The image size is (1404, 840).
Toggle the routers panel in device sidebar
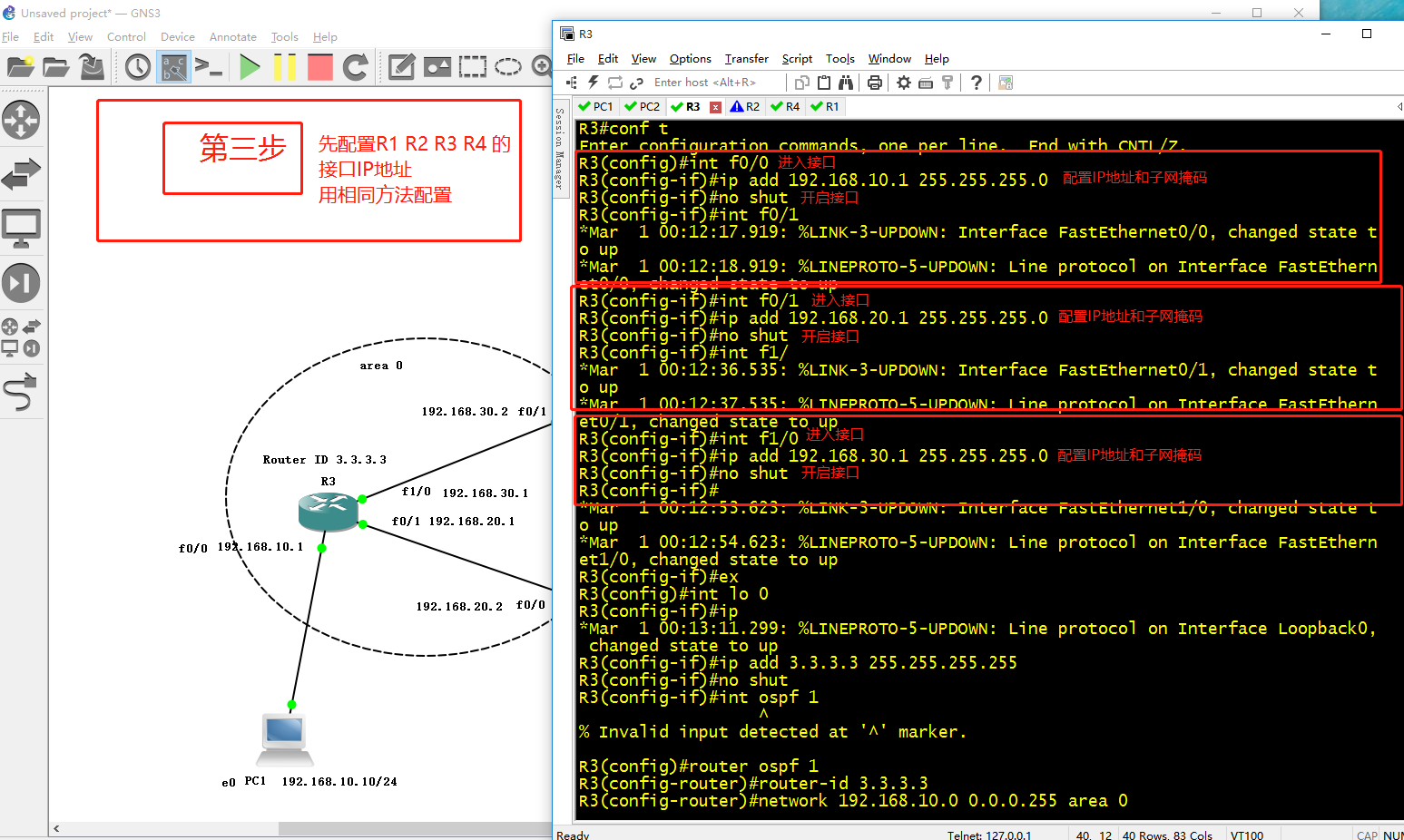[x=22, y=118]
